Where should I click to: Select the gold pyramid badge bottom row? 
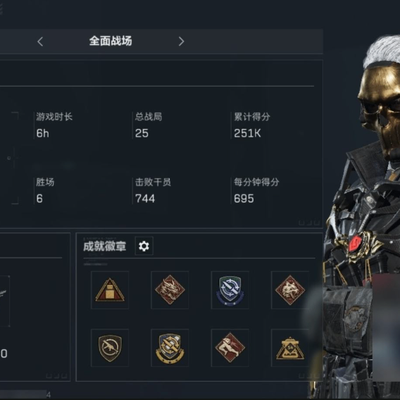point(290,348)
